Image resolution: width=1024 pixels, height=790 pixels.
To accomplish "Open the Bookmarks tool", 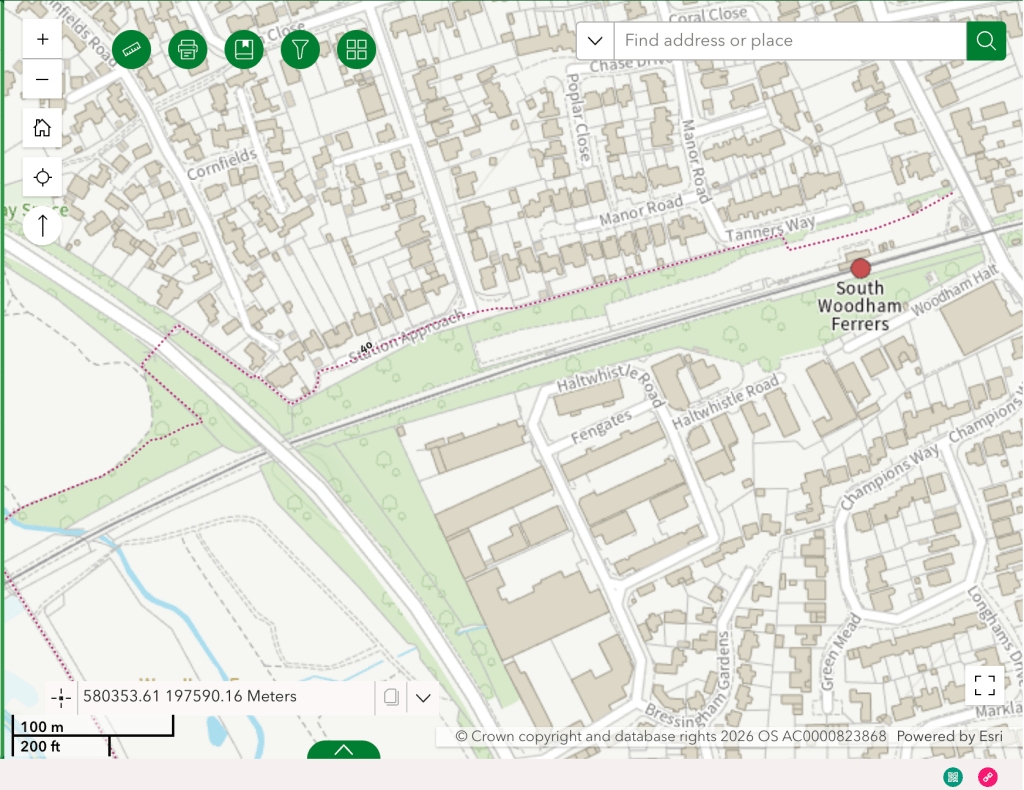I will point(244,48).
